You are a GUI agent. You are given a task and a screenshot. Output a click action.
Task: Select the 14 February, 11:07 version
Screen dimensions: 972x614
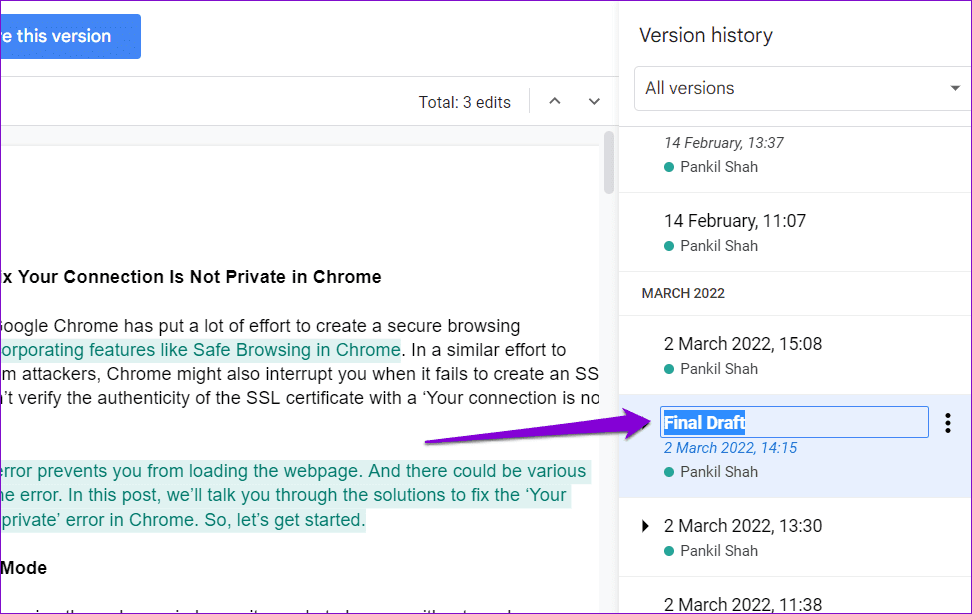point(795,233)
